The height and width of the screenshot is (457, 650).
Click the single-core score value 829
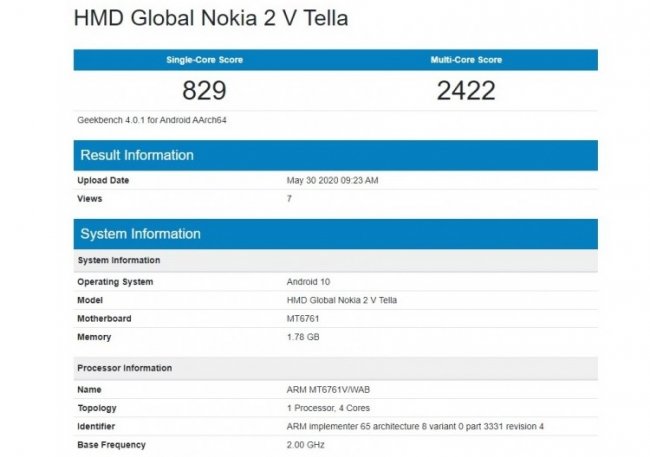click(x=204, y=91)
